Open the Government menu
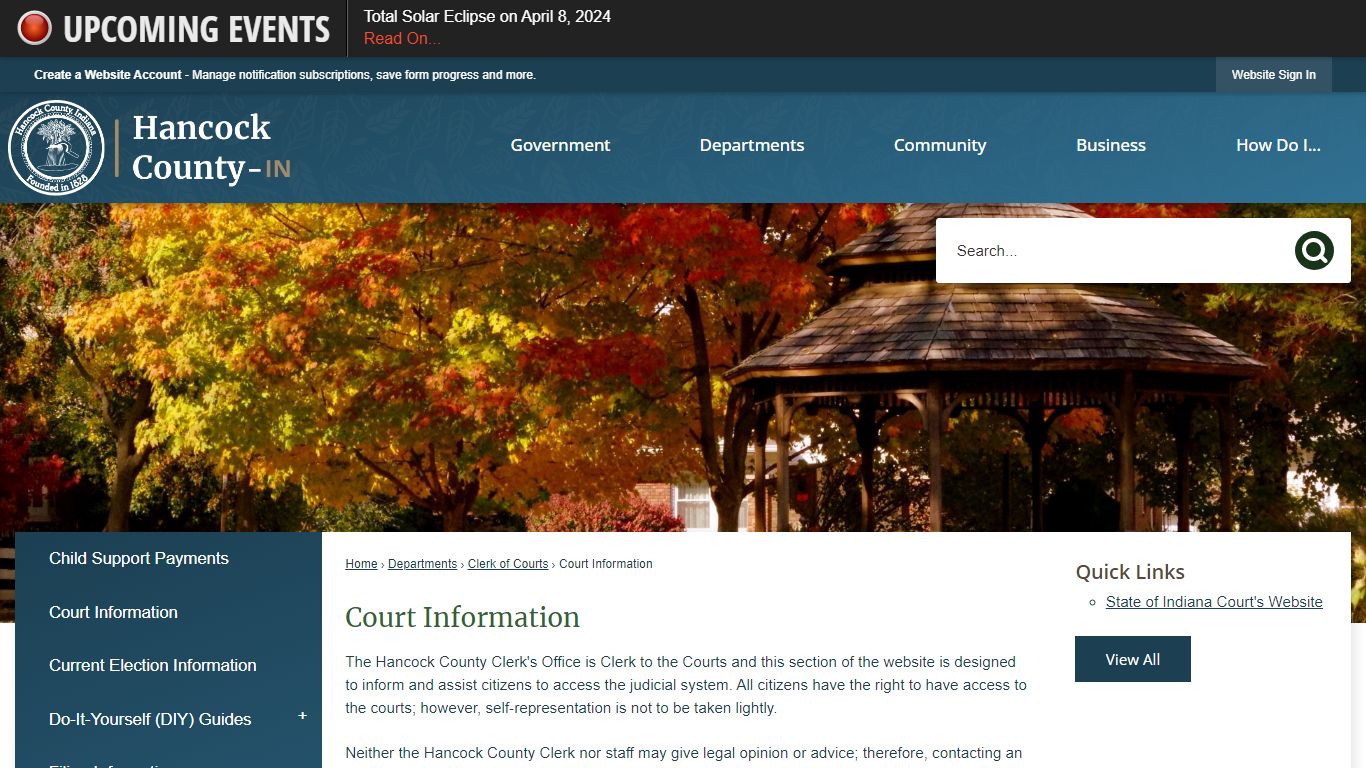Viewport: 1366px width, 768px height. [x=560, y=145]
